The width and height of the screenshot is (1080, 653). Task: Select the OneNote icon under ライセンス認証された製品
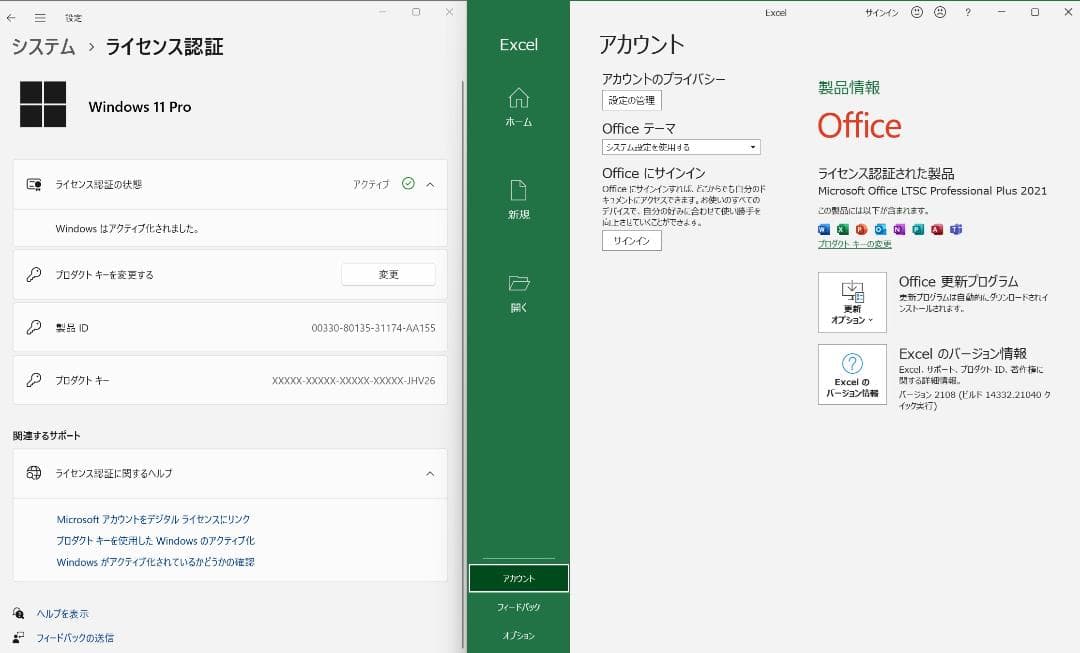click(901, 229)
